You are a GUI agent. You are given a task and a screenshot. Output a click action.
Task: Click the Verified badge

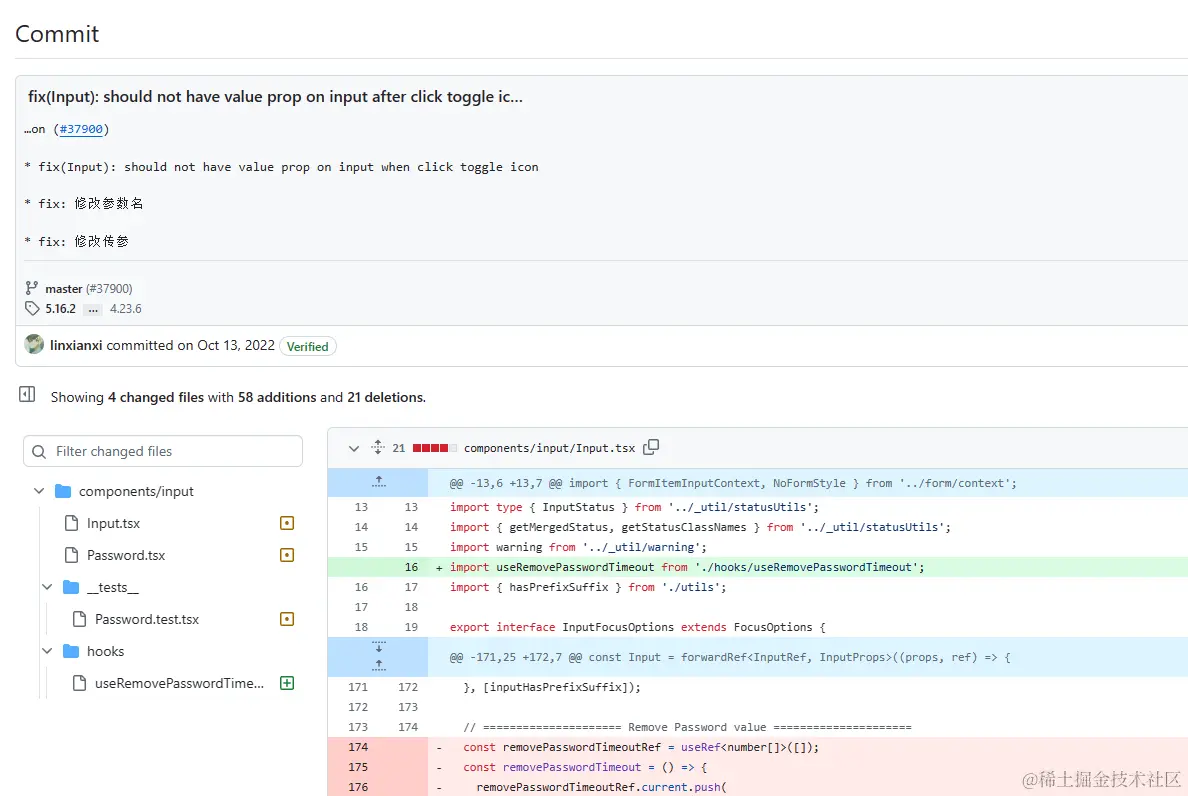point(307,346)
